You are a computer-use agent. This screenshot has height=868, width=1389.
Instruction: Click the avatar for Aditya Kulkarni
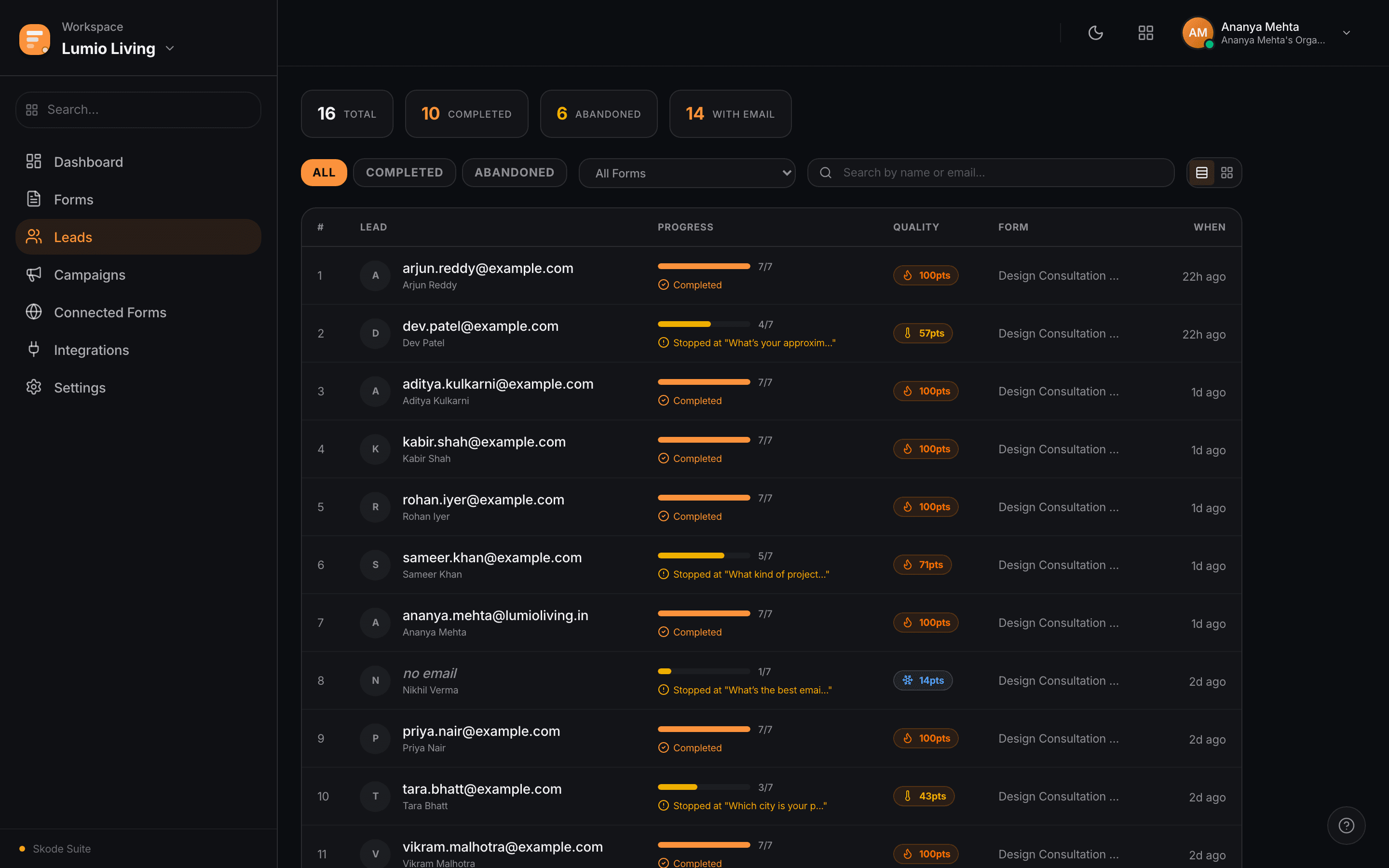(375, 391)
